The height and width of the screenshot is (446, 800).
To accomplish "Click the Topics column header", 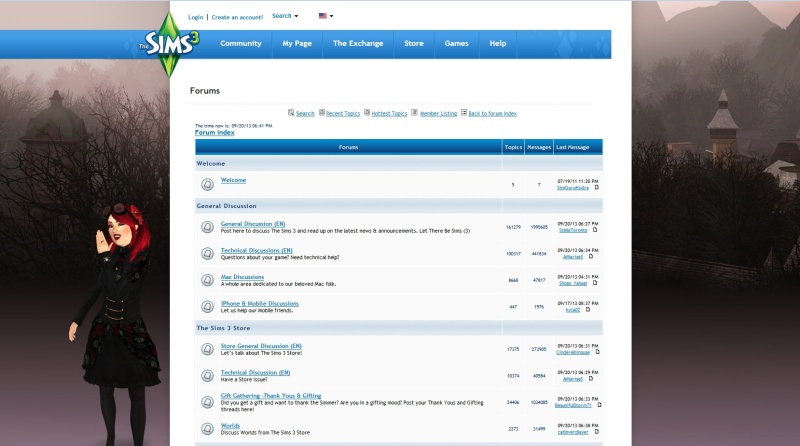I will point(513,147).
